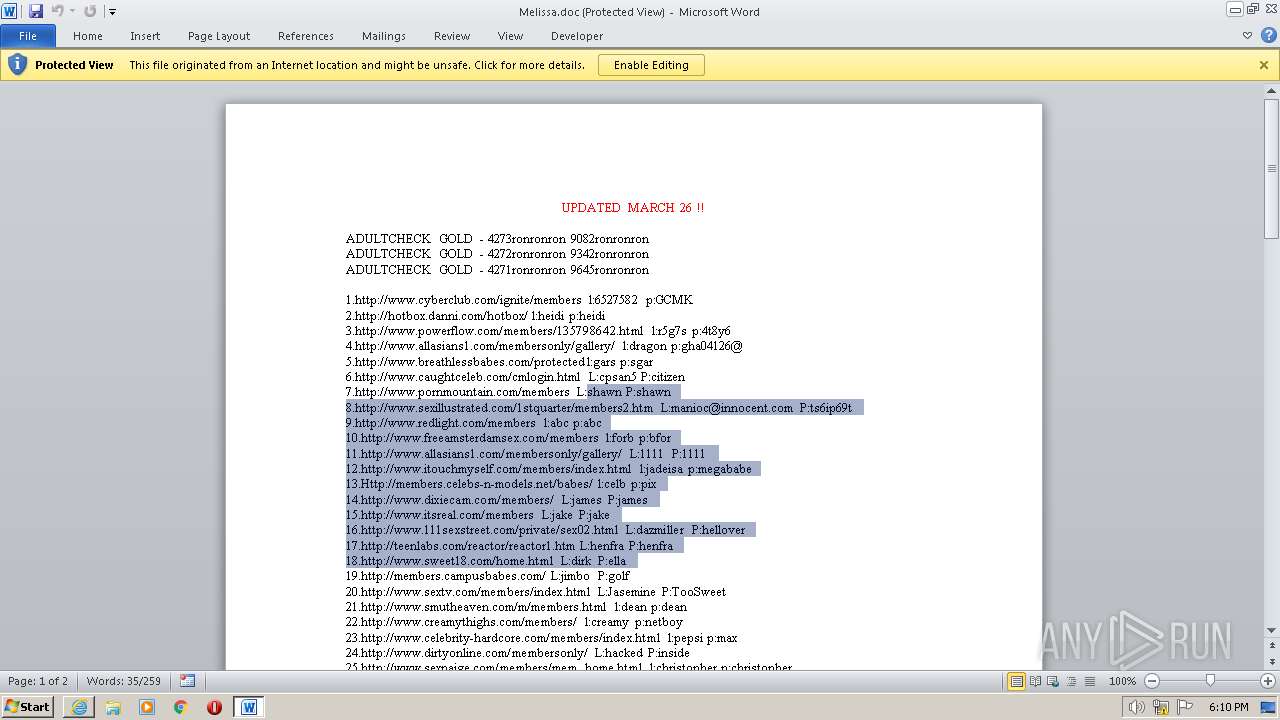Click the network tray icon
The width and height of the screenshot is (1280, 720).
click(x=1161, y=707)
